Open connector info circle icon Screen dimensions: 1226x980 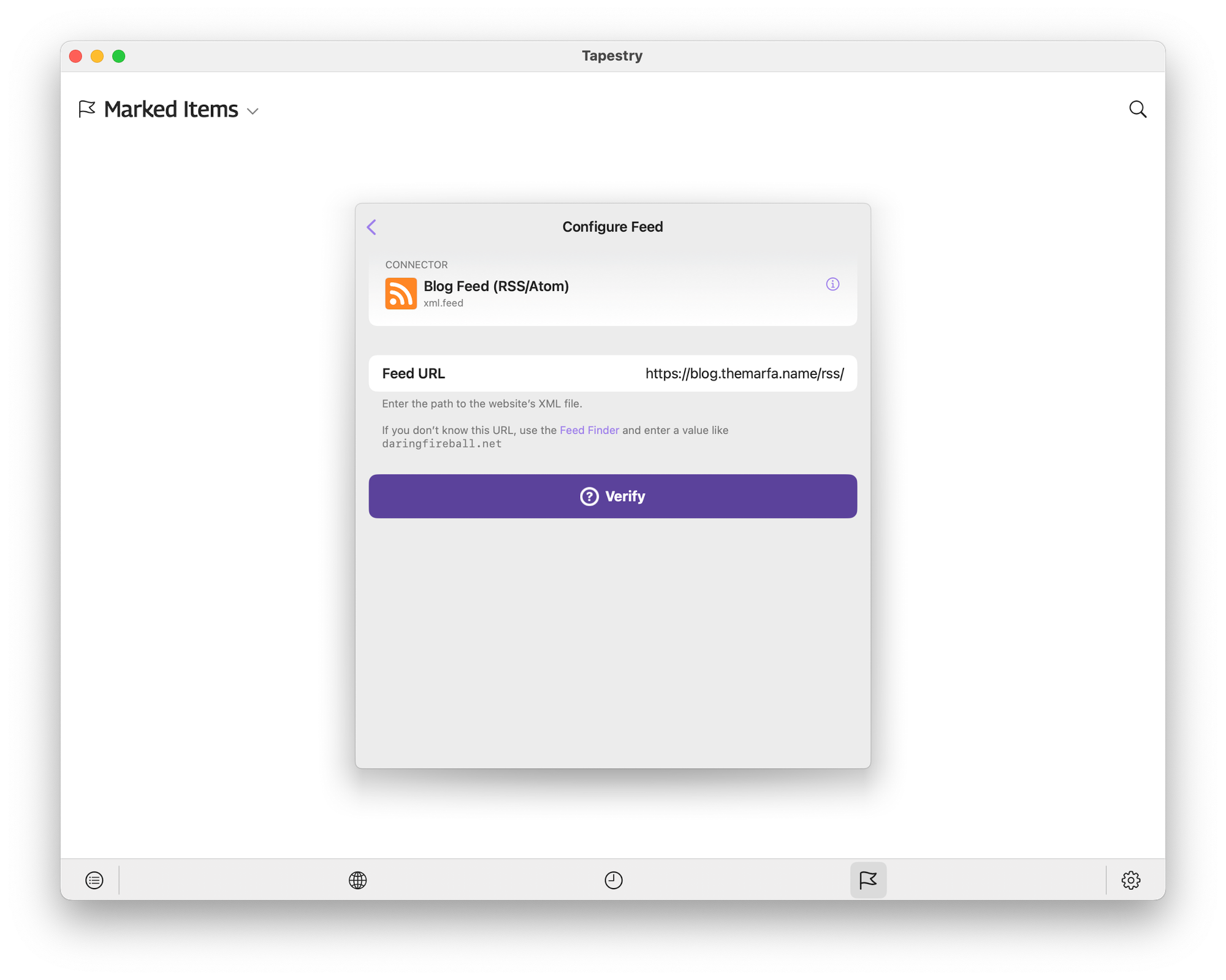click(832, 284)
